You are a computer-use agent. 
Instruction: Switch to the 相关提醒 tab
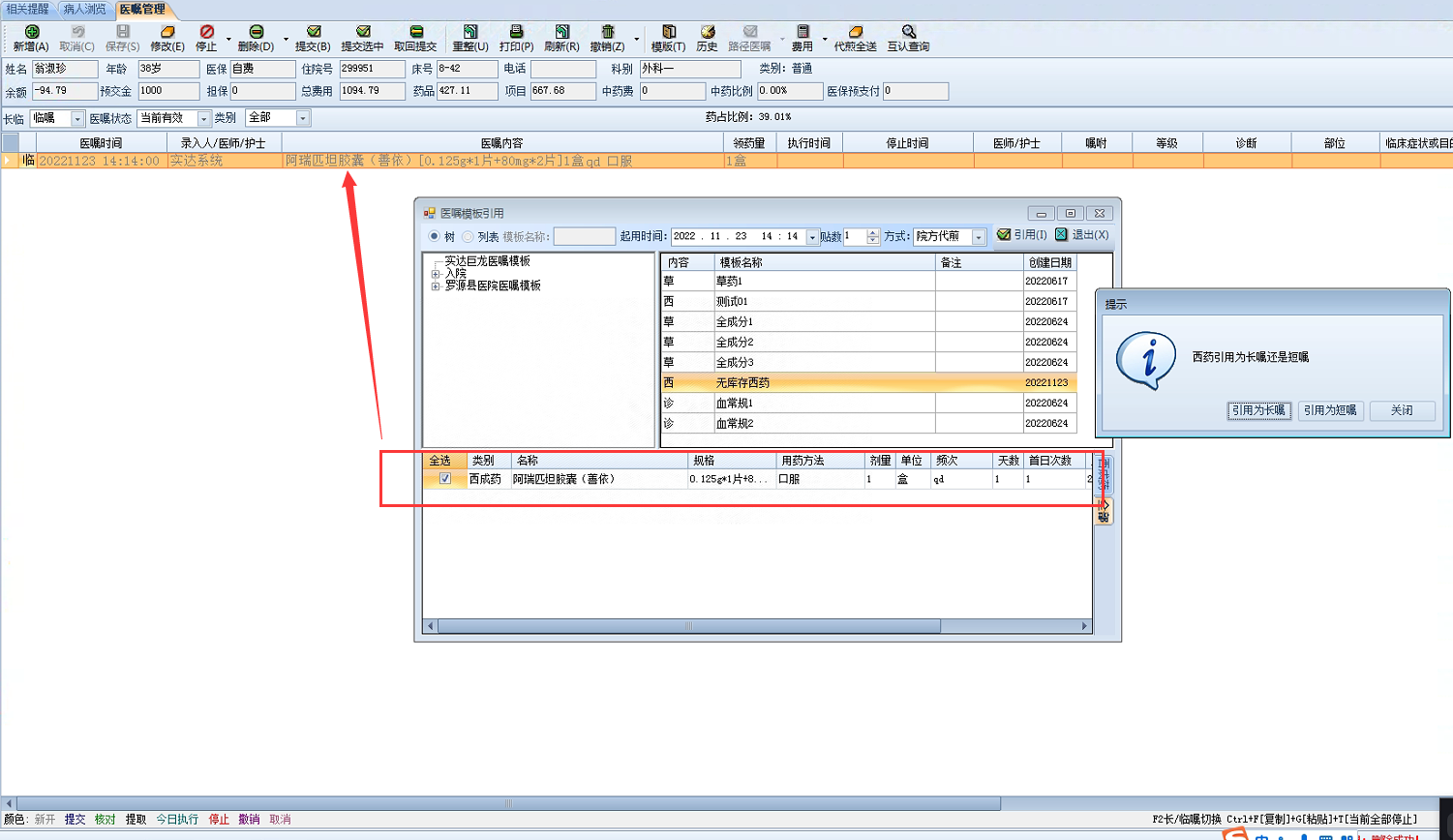tap(27, 9)
